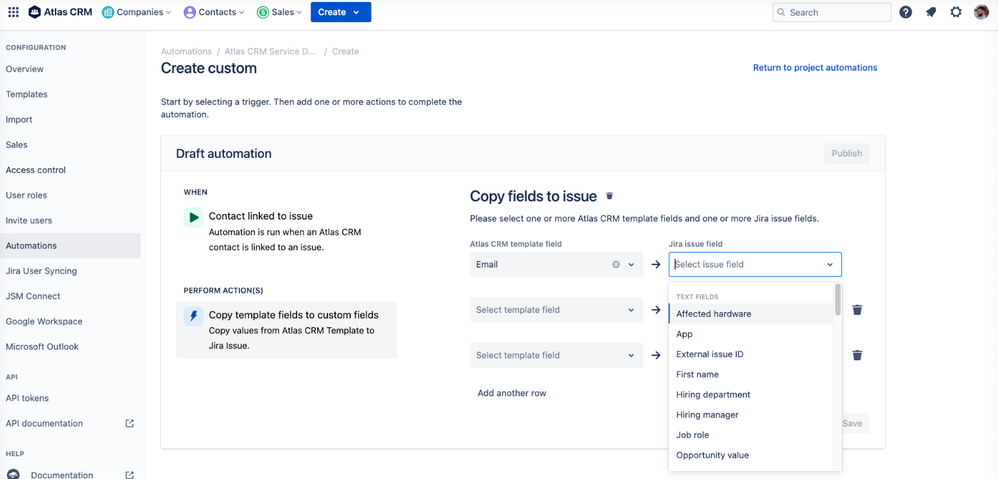Select App from the issue field list

[751, 334]
